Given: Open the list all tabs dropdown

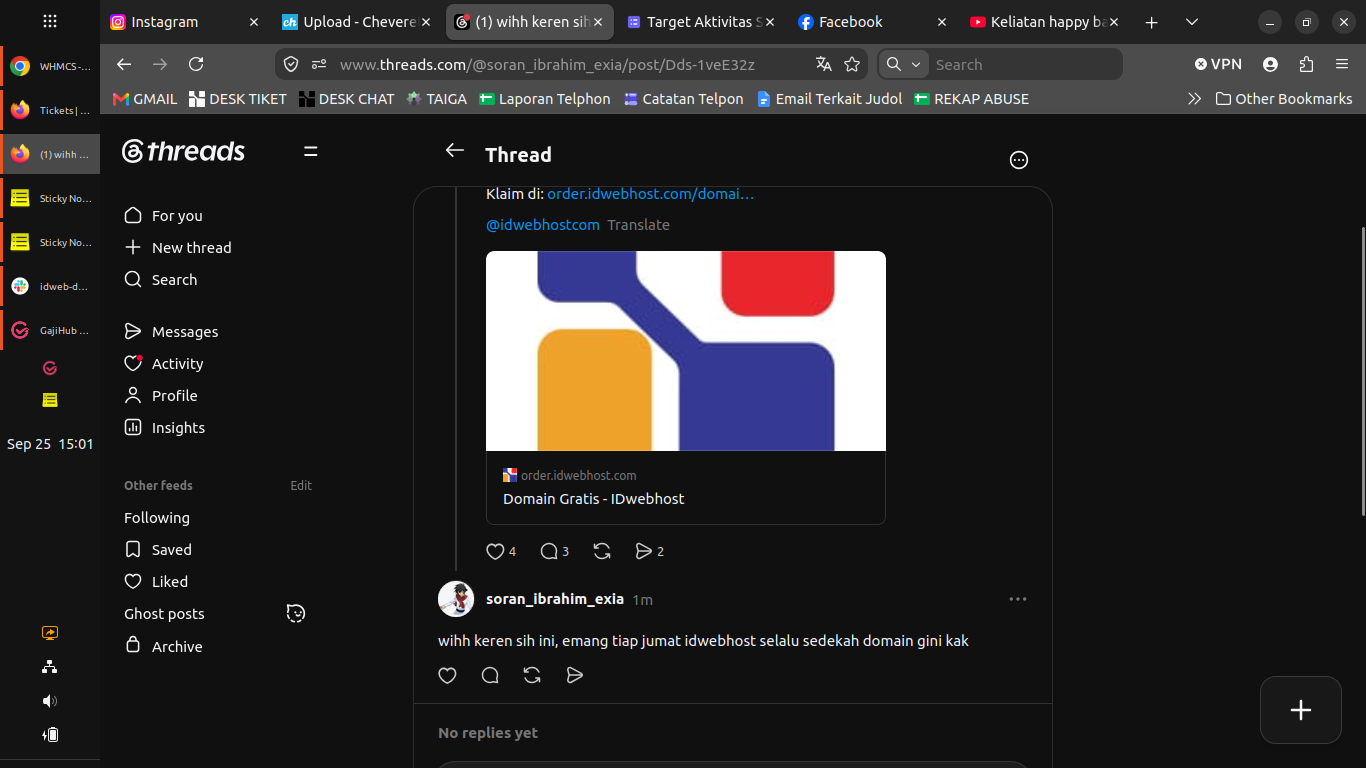Looking at the screenshot, I should click(x=1192, y=22).
